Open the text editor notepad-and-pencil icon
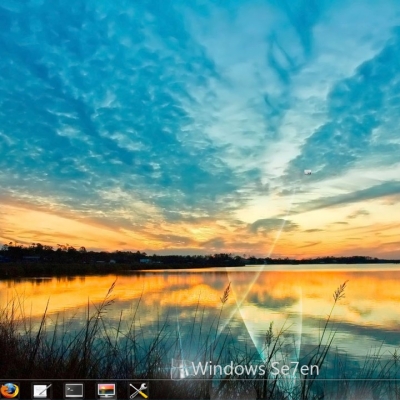The image size is (400, 400). 42,391
